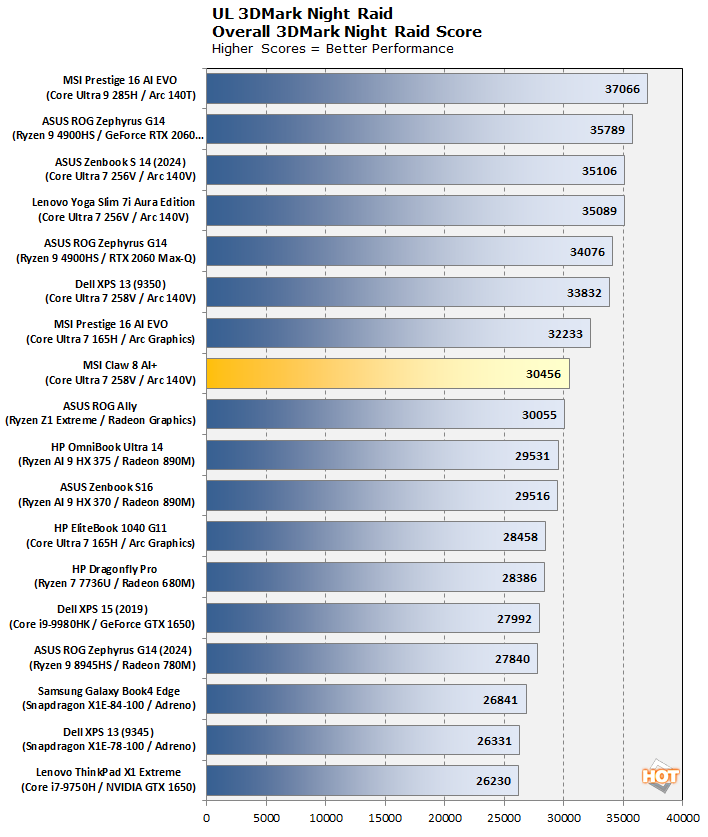The width and height of the screenshot is (708, 837).
Task: Click the score value 34076
Action: (x=587, y=252)
